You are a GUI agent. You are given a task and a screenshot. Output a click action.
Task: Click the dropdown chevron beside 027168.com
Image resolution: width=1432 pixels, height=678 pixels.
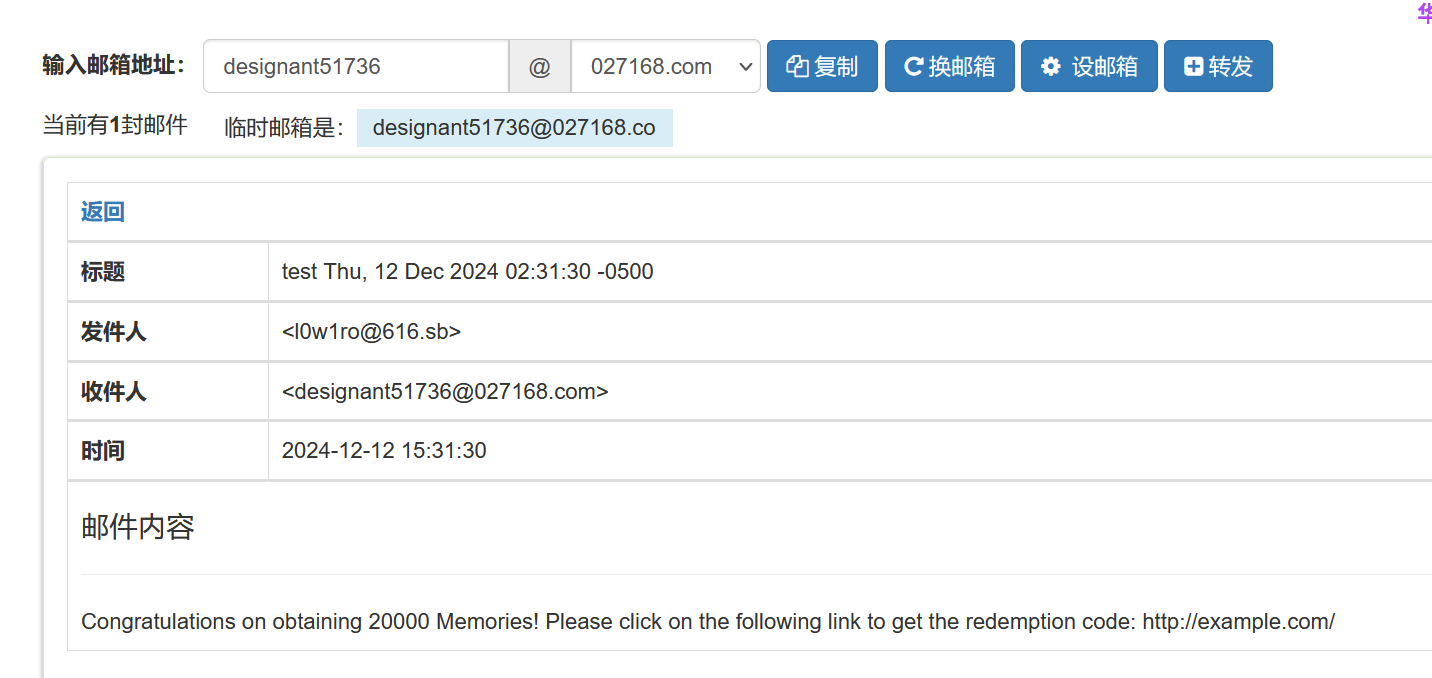744,67
